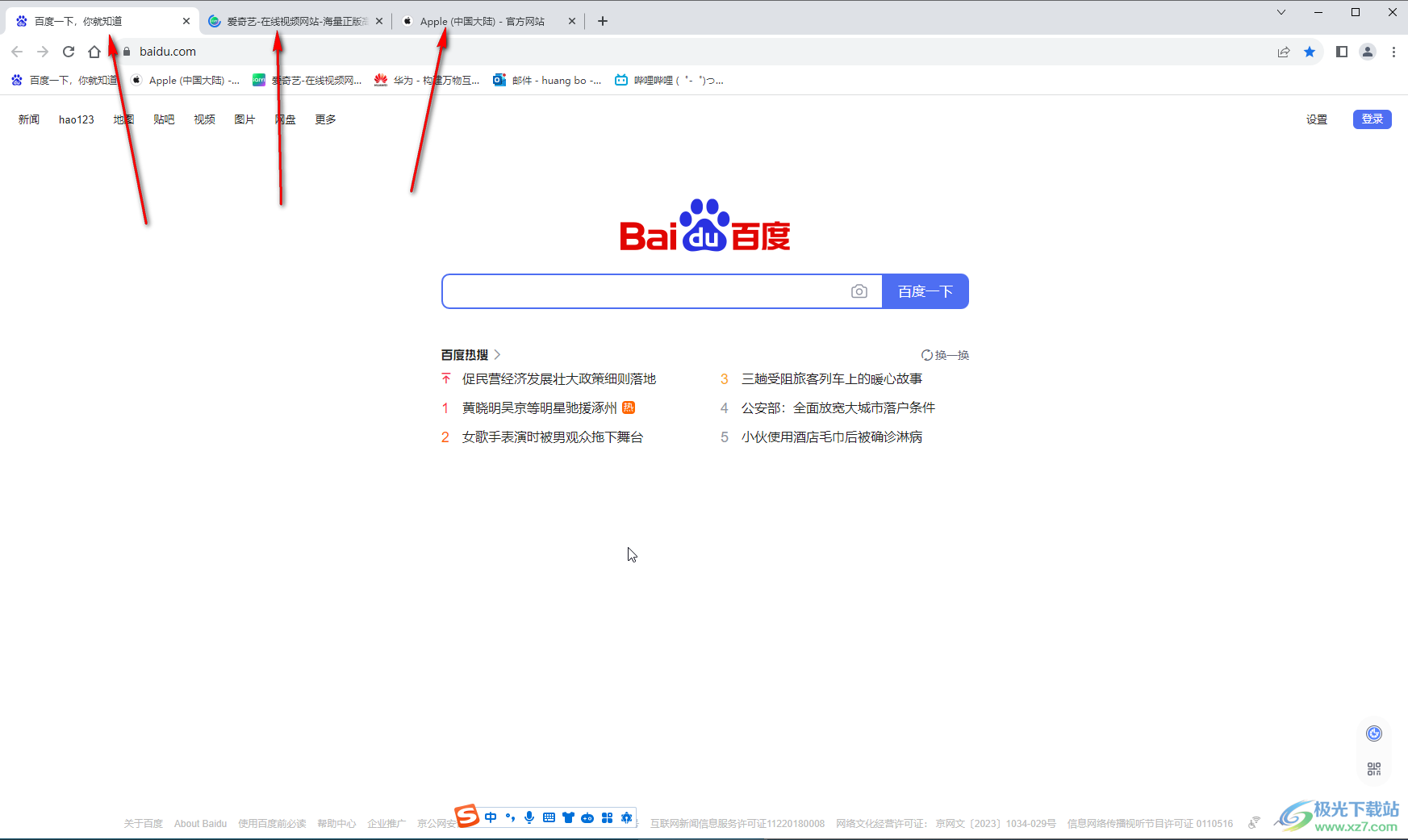Open 视频 link
The width and height of the screenshot is (1408, 840).
(x=204, y=119)
